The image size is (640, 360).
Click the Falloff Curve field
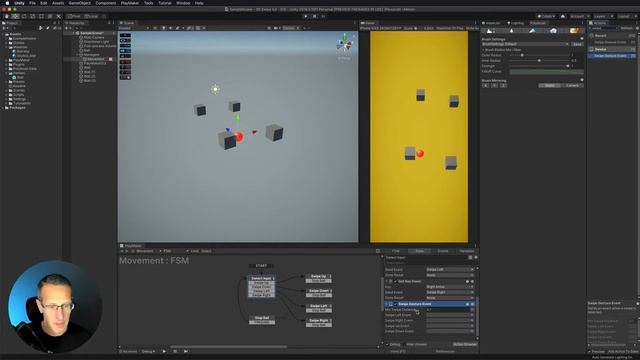click(x=547, y=71)
